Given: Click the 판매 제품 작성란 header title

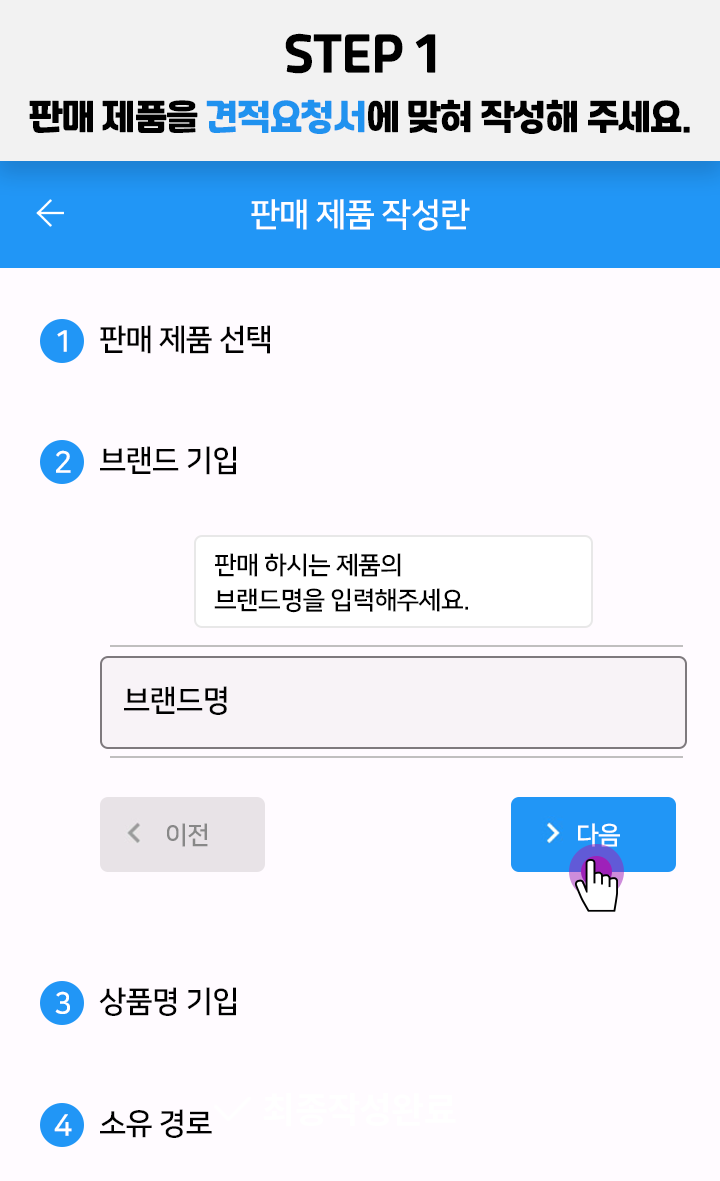Looking at the screenshot, I should (360, 214).
